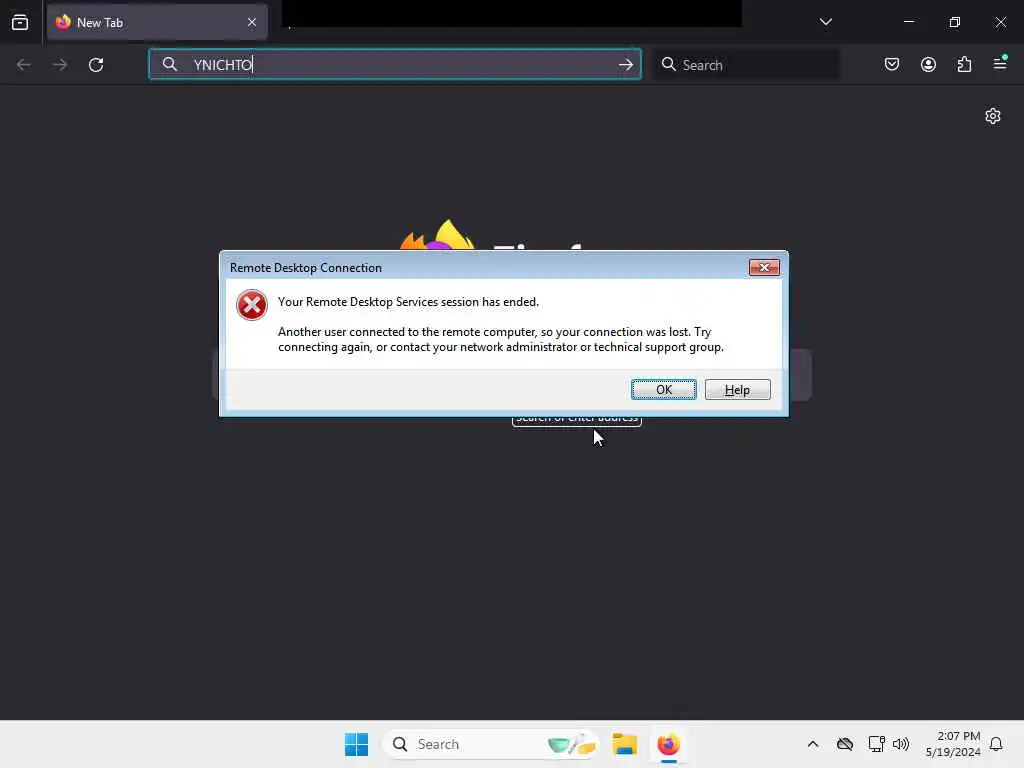This screenshot has height=768, width=1024.
Task: Select the New Tab tab
Action: pyautogui.click(x=157, y=23)
